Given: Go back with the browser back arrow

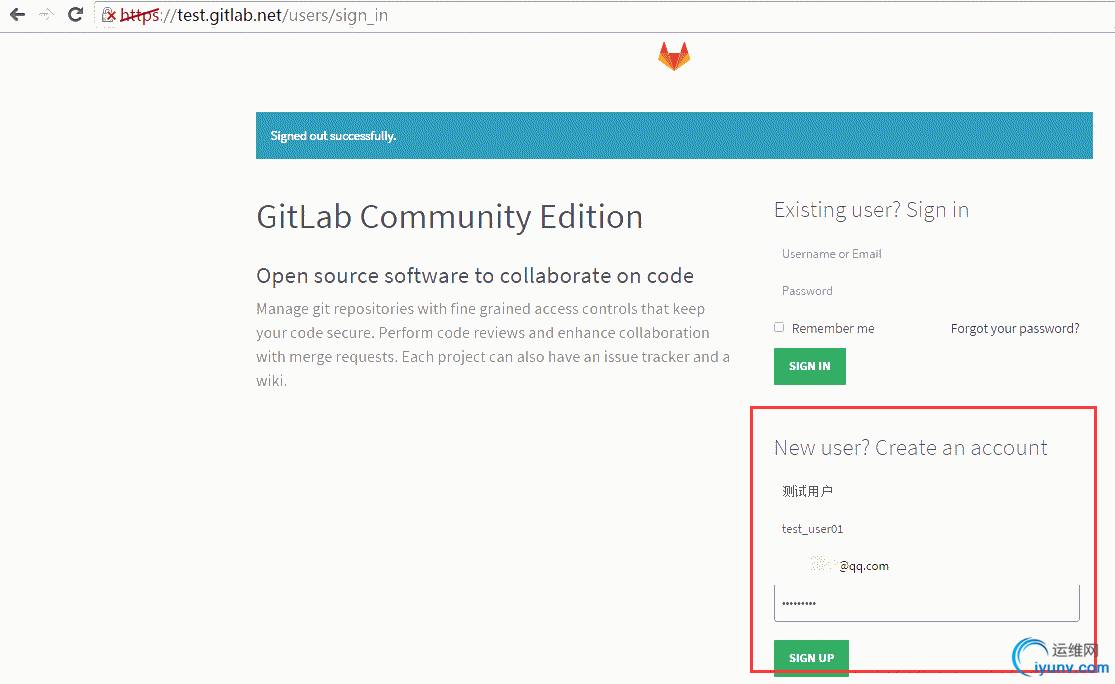Looking at the screenshot, I should click(x=17, y=14).
